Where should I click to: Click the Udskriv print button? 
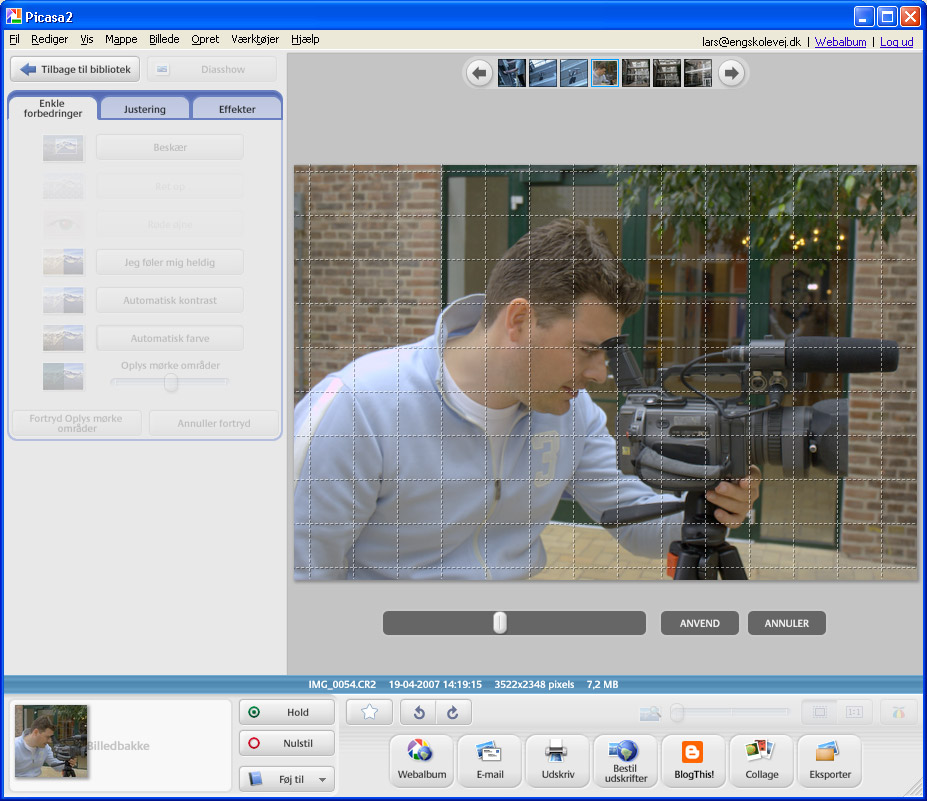557,761
